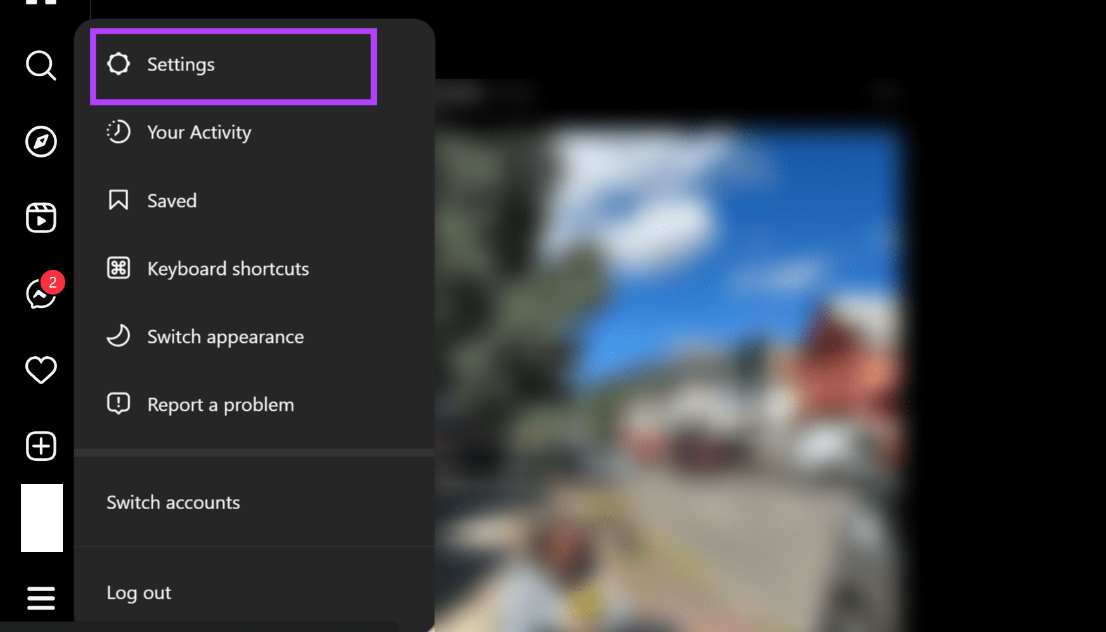Click Log out
Viewport: 1106px width, 632px height.
[254, 592]
